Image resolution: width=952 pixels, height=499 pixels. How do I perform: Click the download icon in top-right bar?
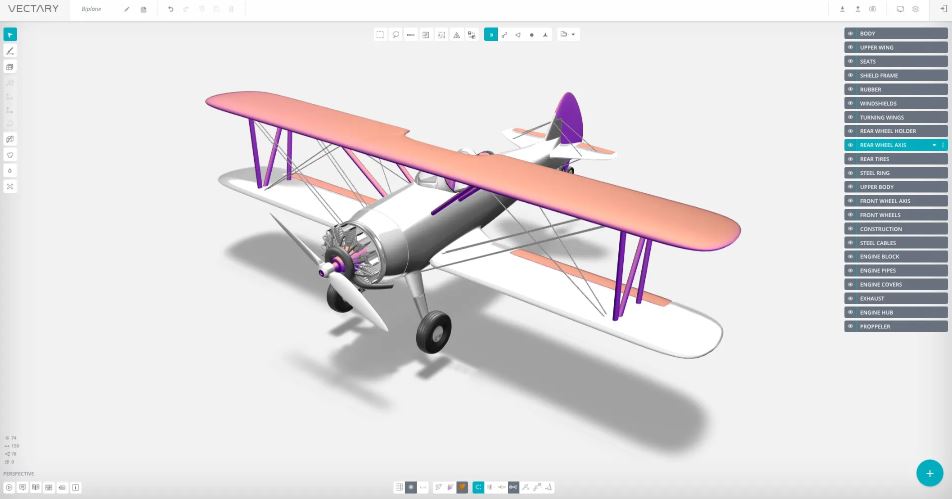point(842,9)
